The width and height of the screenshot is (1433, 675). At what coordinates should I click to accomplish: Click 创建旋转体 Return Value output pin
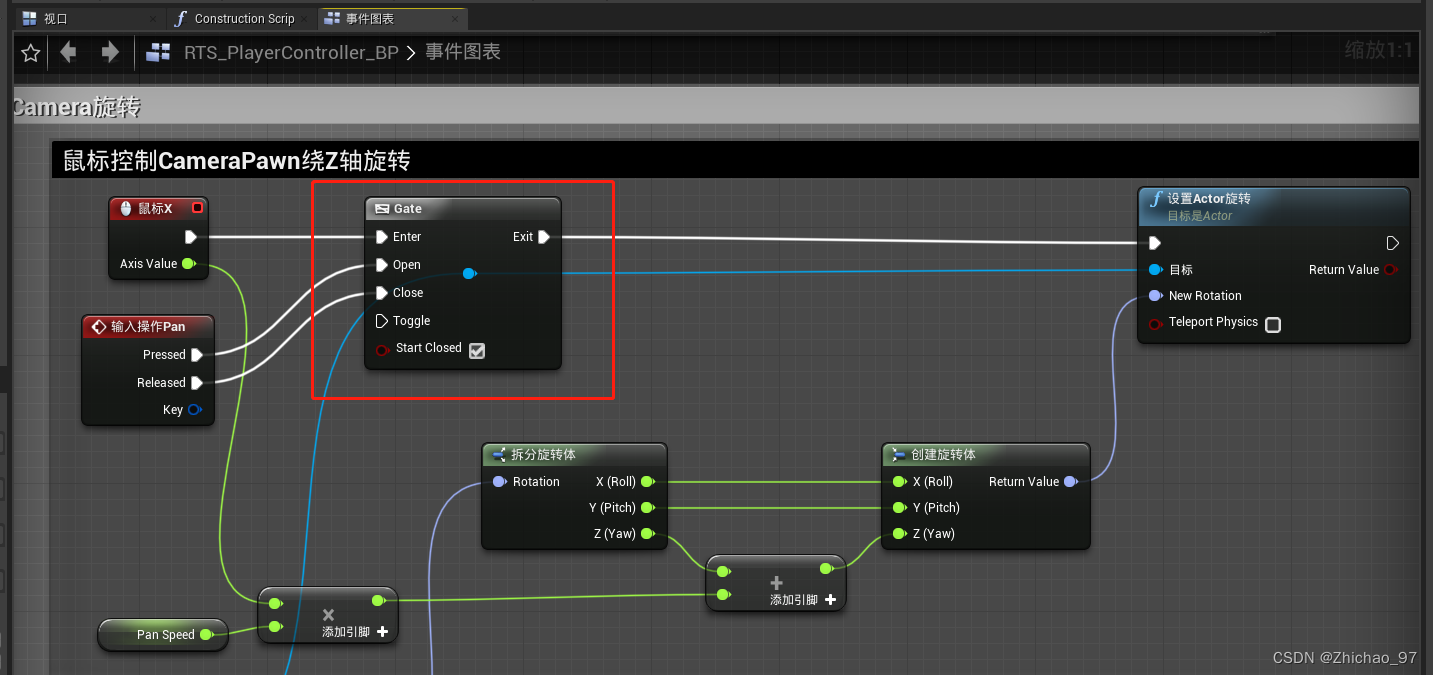pos(1070,482)
